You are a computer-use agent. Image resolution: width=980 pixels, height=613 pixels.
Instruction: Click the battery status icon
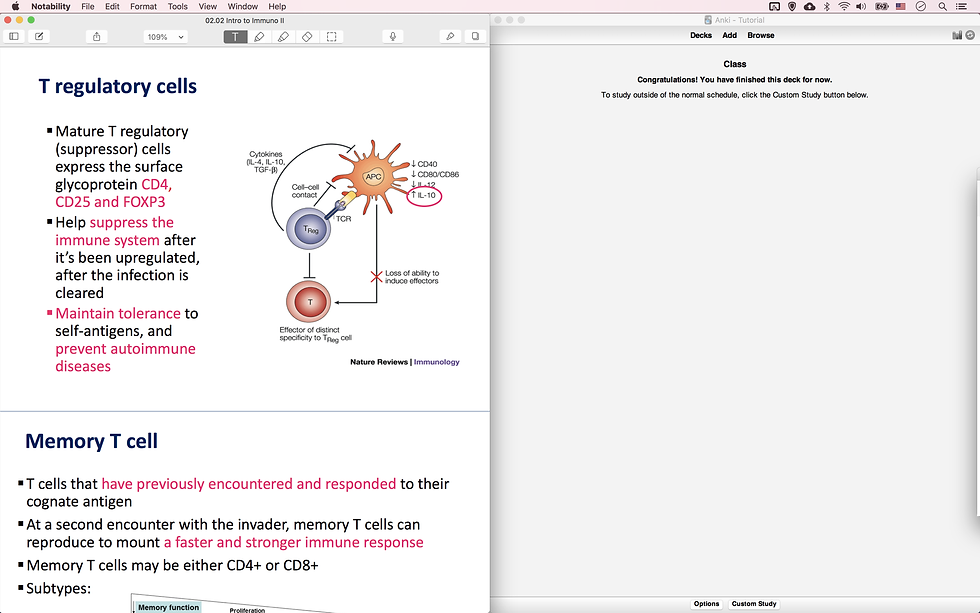(882, 6)
